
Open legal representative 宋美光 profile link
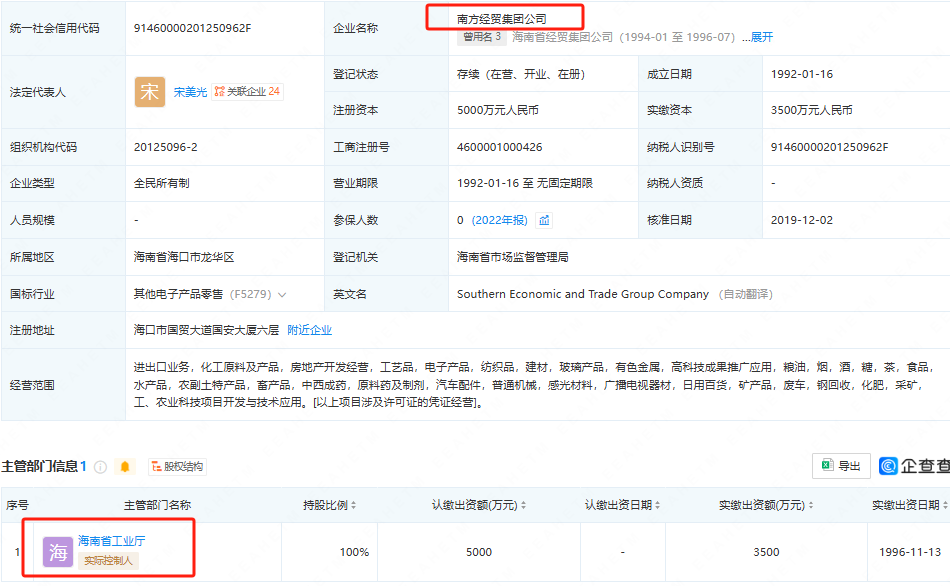[190, 92]
